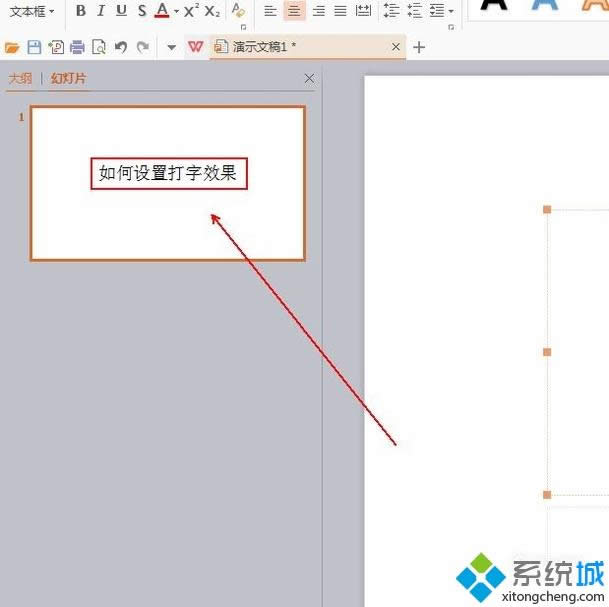Image resolution: width=609 pixels, height=607 pixels.
Task: Save the presentation with the disk icon
Action: [34, 47]
